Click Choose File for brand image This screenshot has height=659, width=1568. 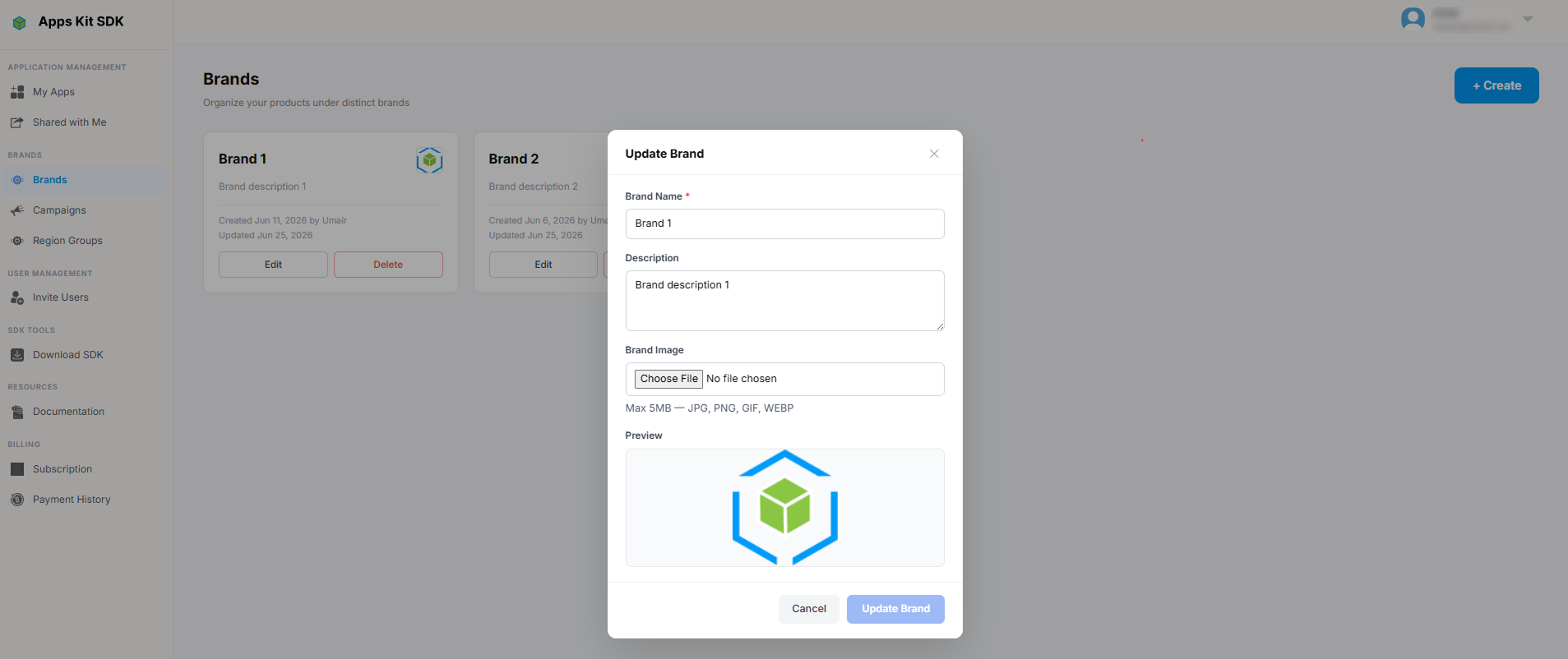[668, 379]
